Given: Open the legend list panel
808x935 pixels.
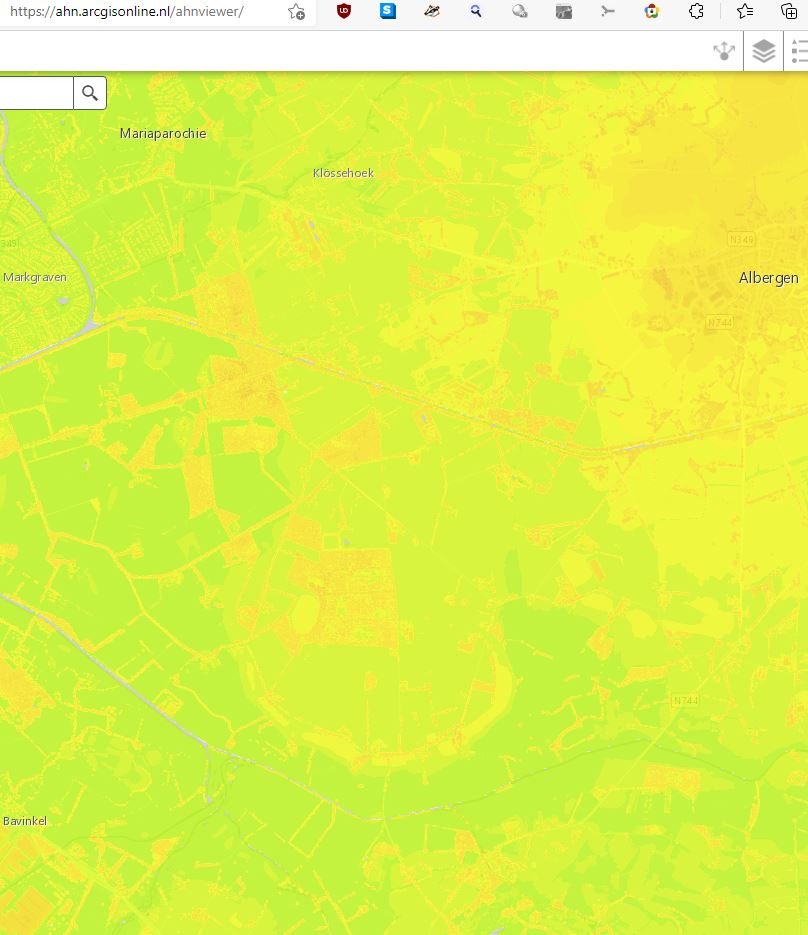Looking at the screenshot, I should (x=799, y=51).
